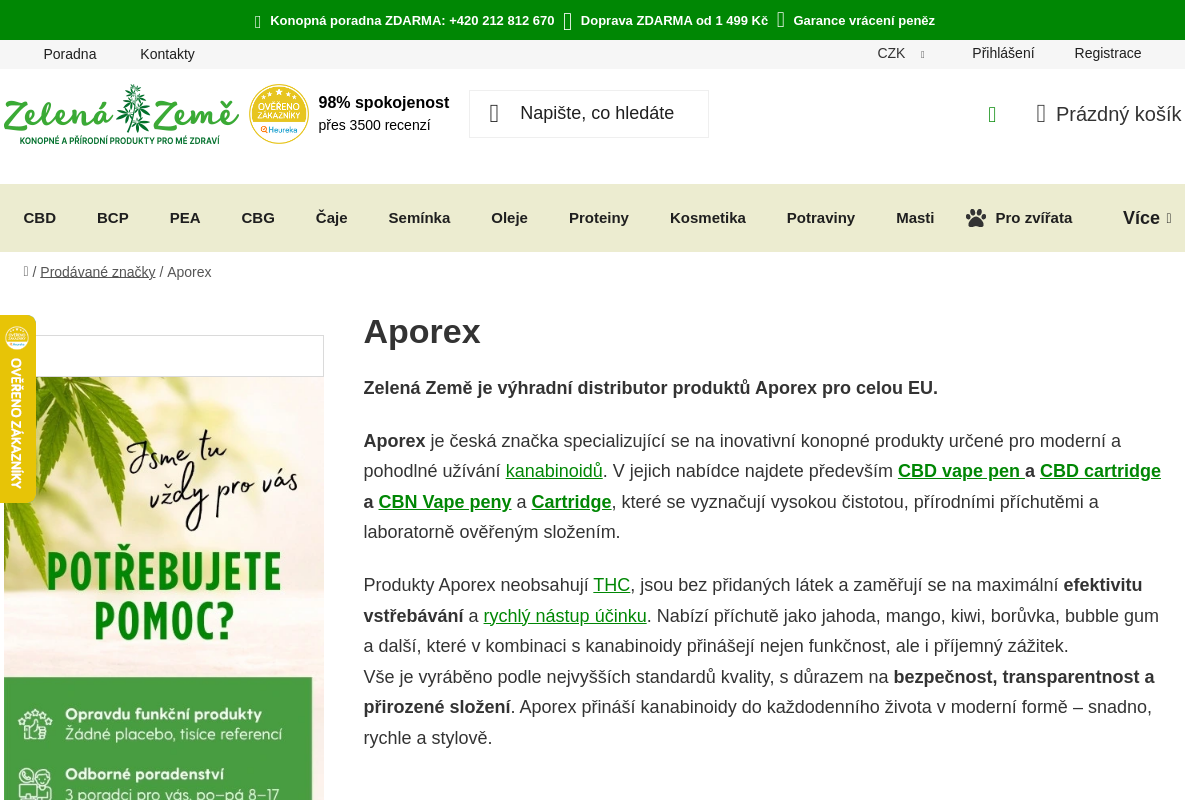Image resolution: width=1200 pixels, height=800 pixels.
Task: Open the CBD category
Action: [40, 218]
